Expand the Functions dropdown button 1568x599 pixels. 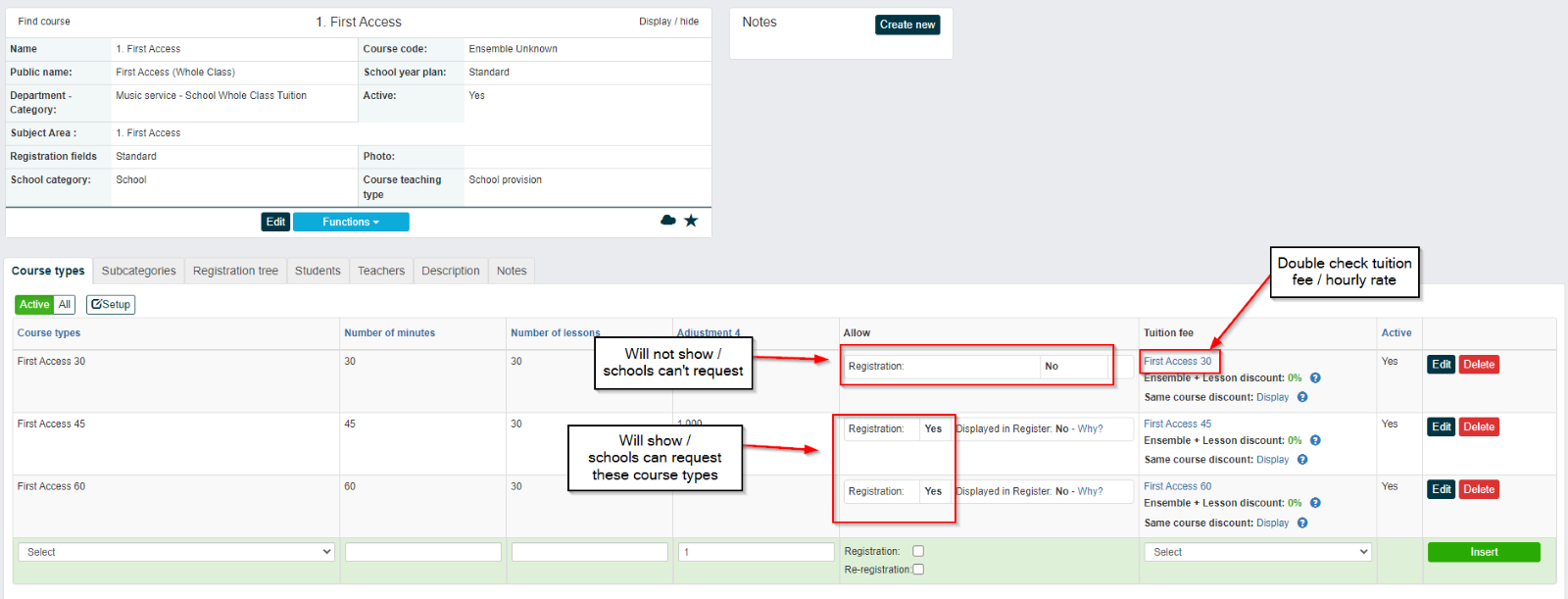(351, 222)
